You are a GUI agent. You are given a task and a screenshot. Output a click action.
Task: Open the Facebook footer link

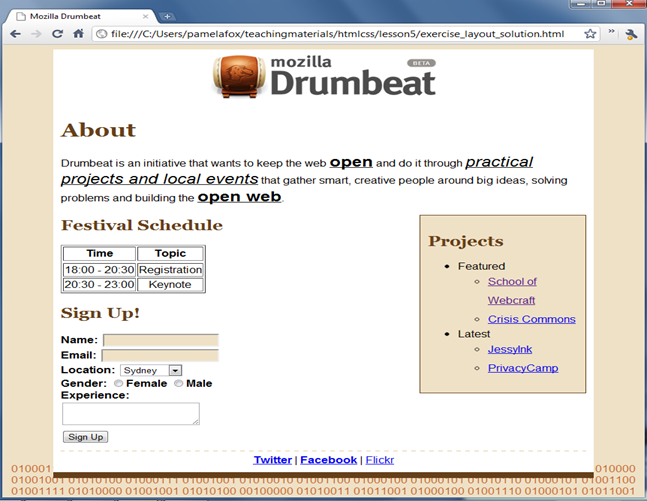328,460
